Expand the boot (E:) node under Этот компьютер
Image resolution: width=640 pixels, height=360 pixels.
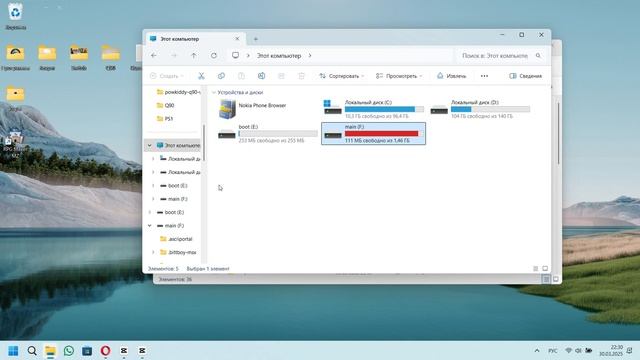(x=153, y=186)
